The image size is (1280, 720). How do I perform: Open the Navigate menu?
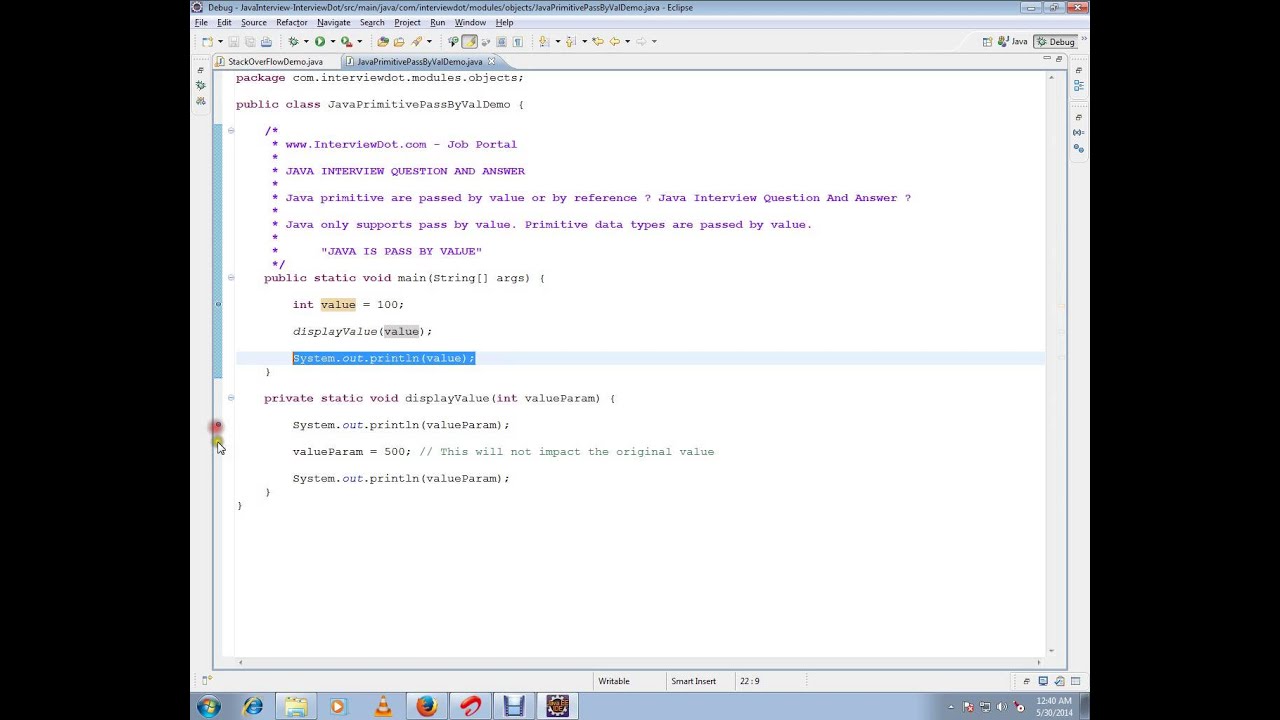(x=334, y=22)
